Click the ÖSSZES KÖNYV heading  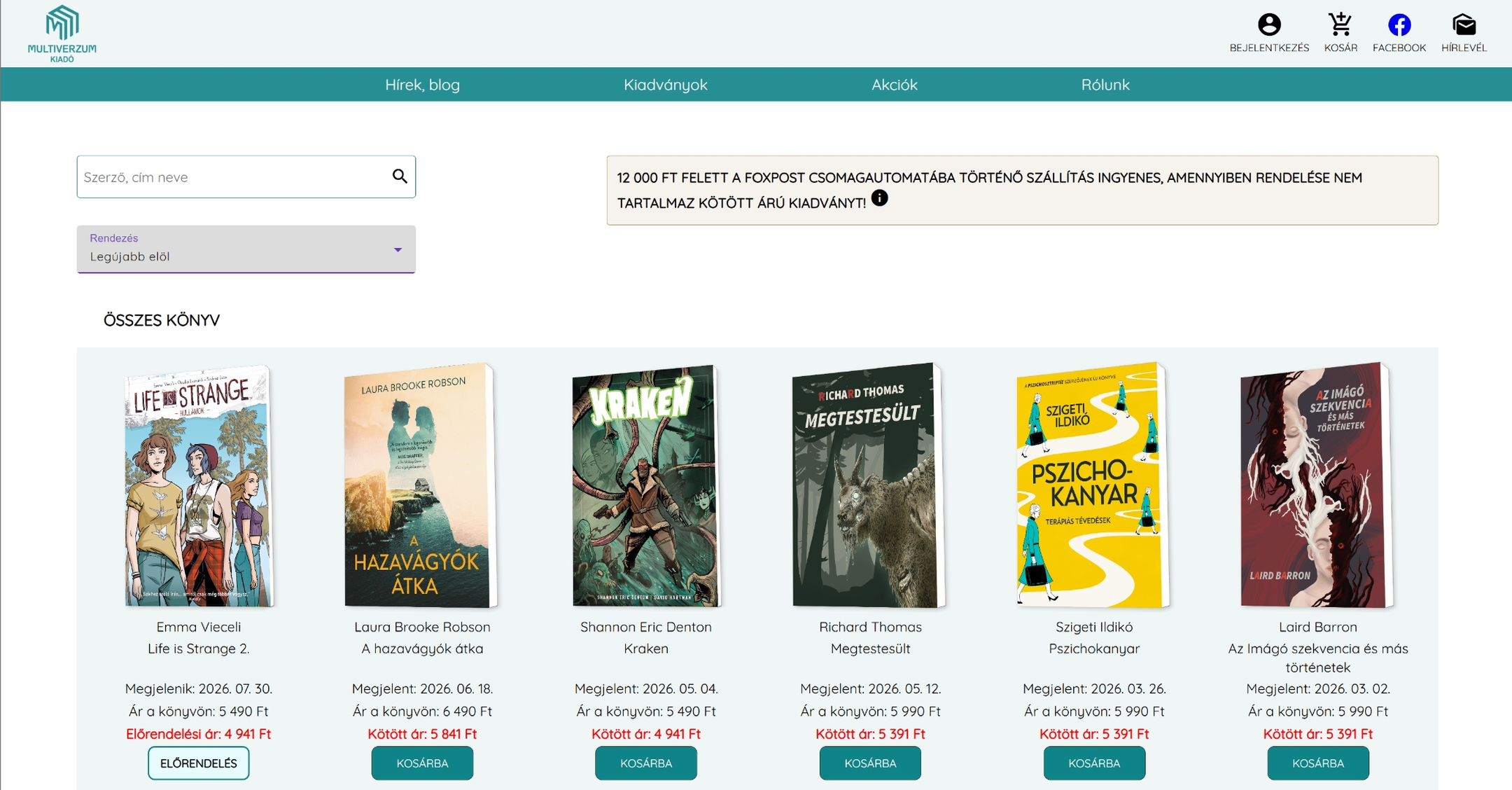tap(162, 320)
